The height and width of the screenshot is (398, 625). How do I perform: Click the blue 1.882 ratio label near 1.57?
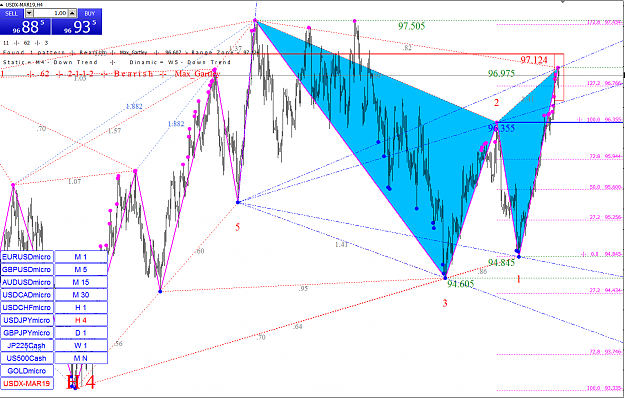(134, 106)
